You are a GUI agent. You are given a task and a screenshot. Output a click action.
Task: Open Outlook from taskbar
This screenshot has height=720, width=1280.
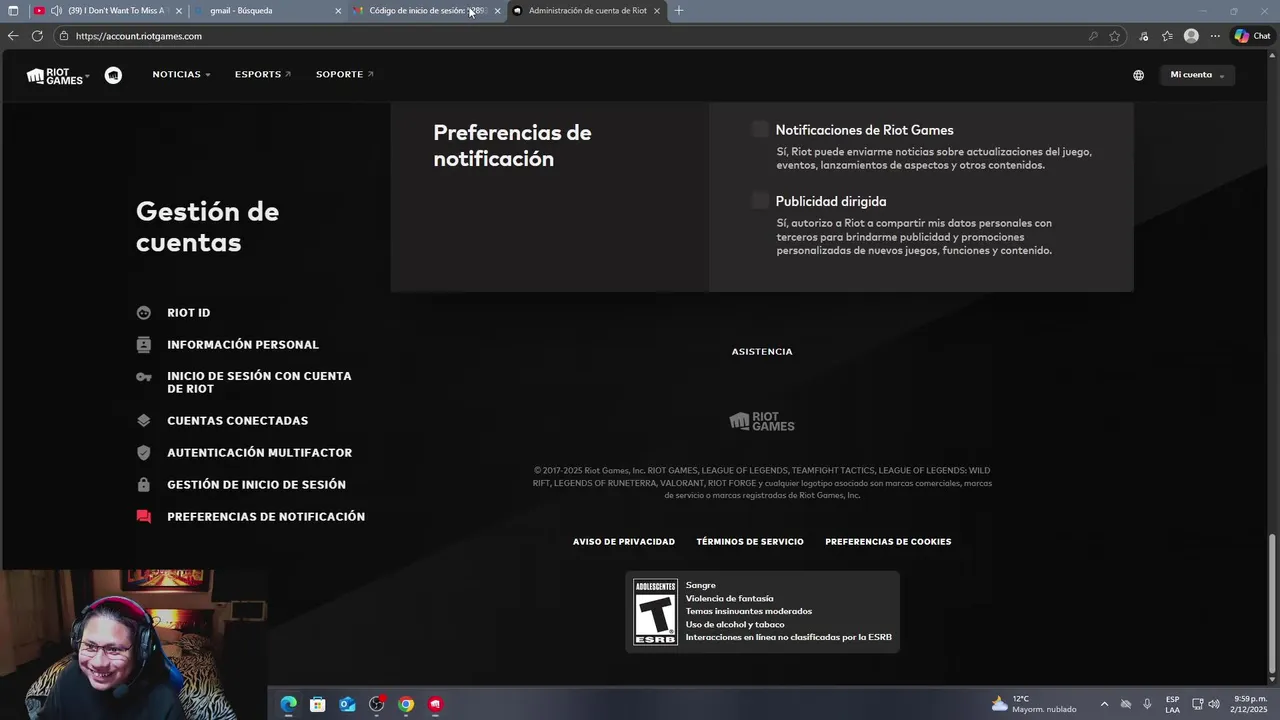[x=347, y=704]
